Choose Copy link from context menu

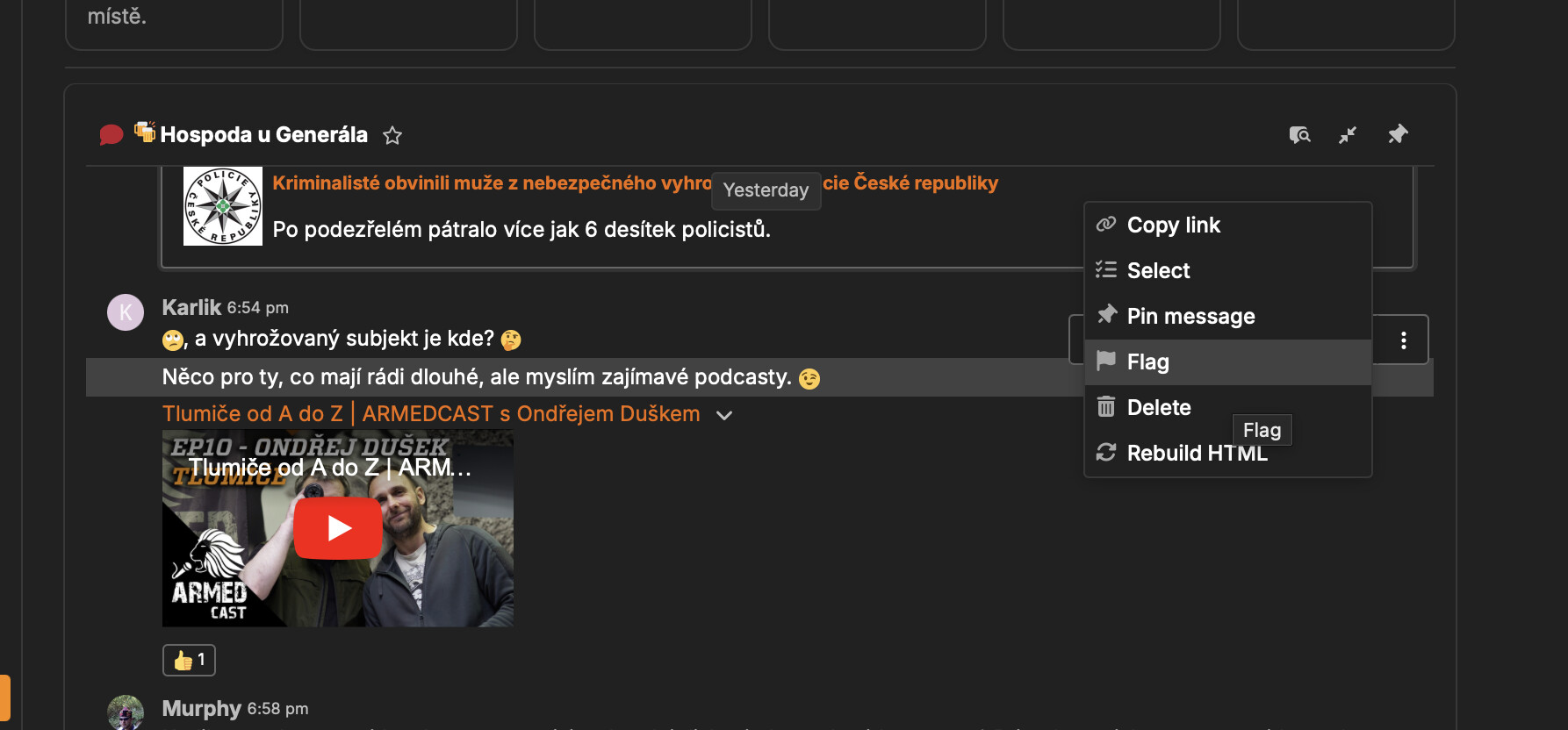(1228, 225)
